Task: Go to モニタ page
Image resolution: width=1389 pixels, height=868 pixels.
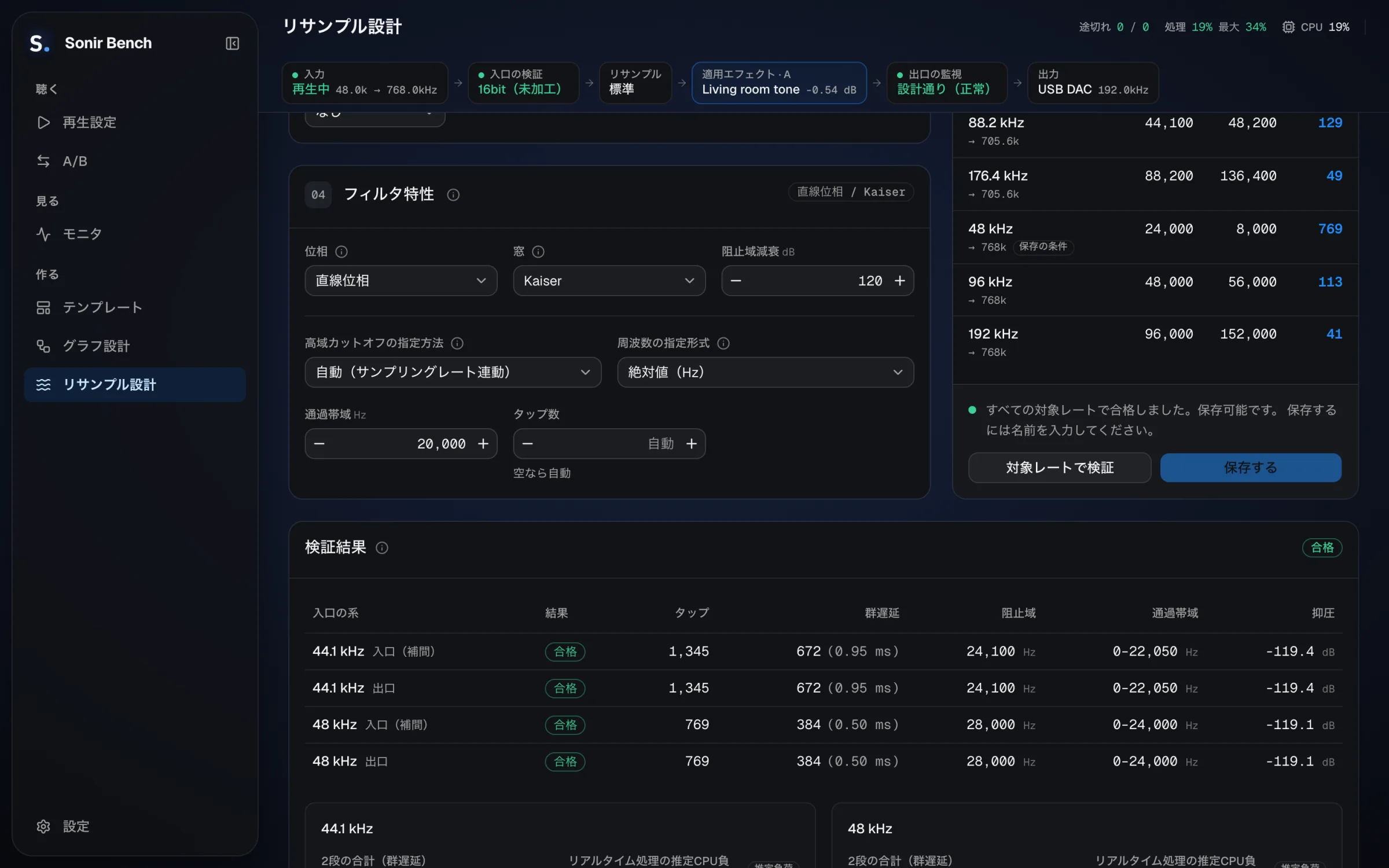Action: 135,234
